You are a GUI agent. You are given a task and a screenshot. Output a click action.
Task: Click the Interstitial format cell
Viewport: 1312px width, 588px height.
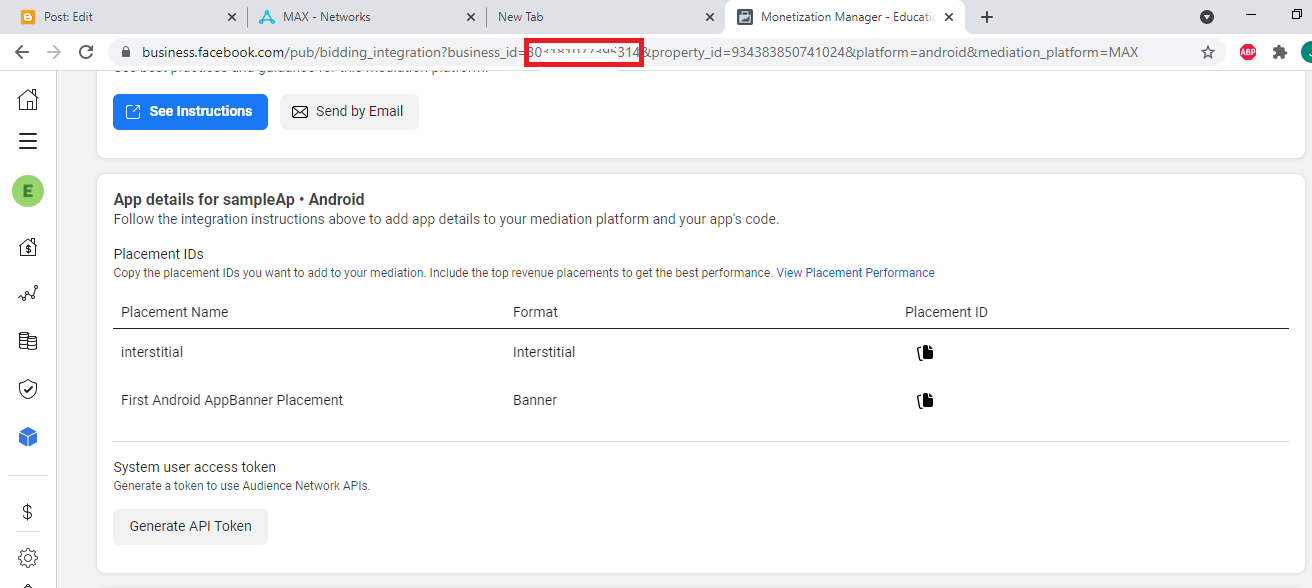tap(544, 352)
